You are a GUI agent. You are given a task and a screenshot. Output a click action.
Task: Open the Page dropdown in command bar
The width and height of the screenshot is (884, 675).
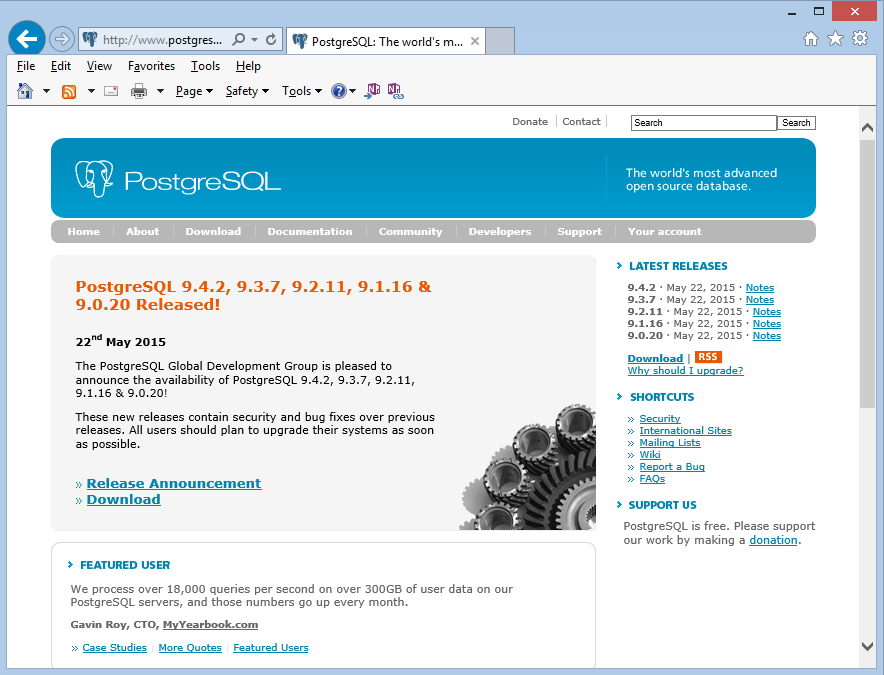coord(194,91)
